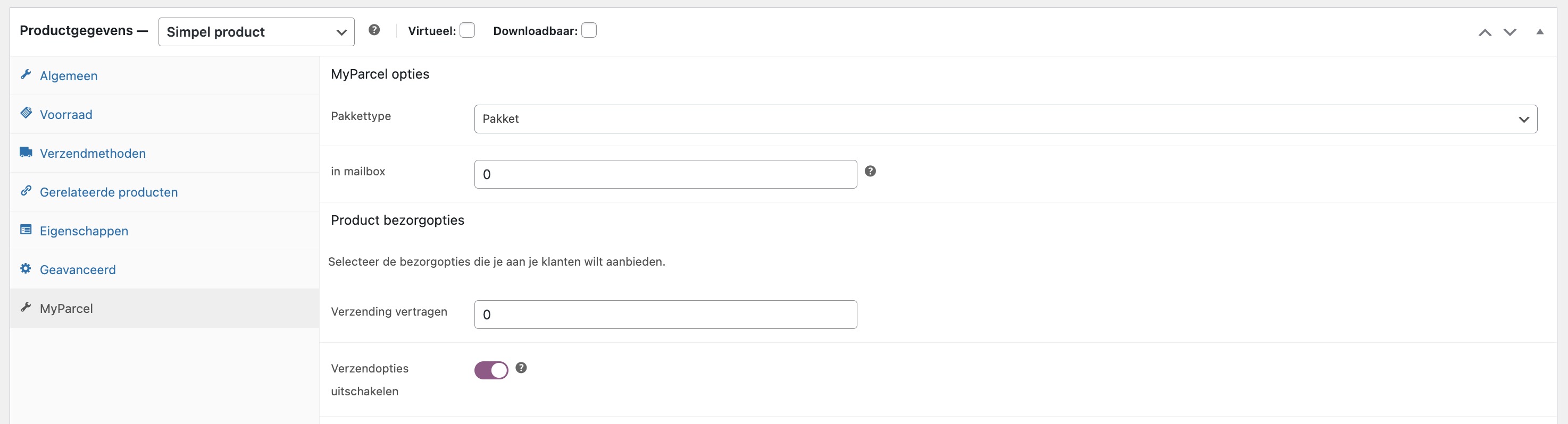
Task: Move the Productgegevens panel up
Action: [x=1484, y=32]
